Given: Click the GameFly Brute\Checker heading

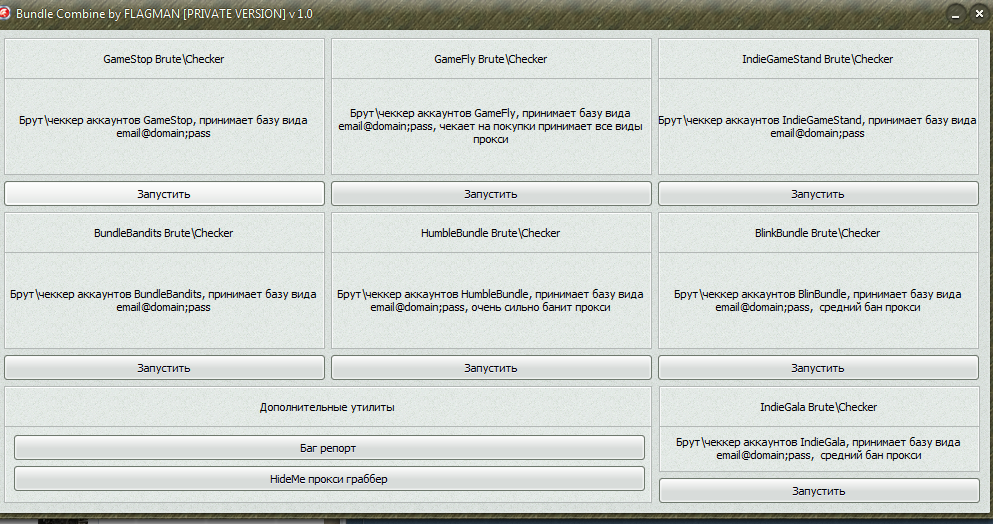Looking at the screenshot, I should click(x=491, y=59).
